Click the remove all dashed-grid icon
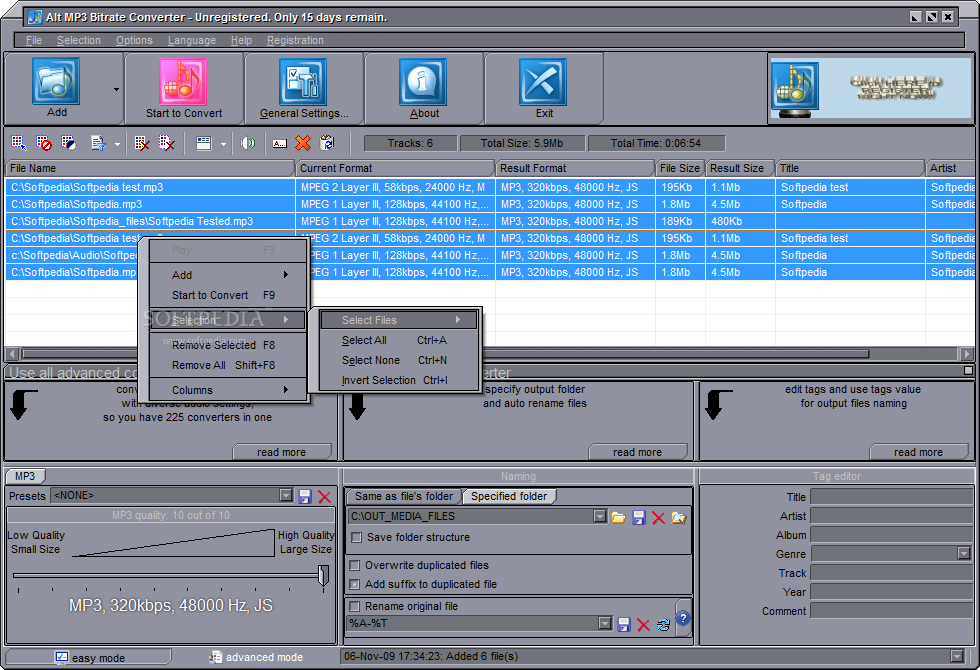Image resolution: width=980 pixels, height=670 pixels. [x=166, y=143]
